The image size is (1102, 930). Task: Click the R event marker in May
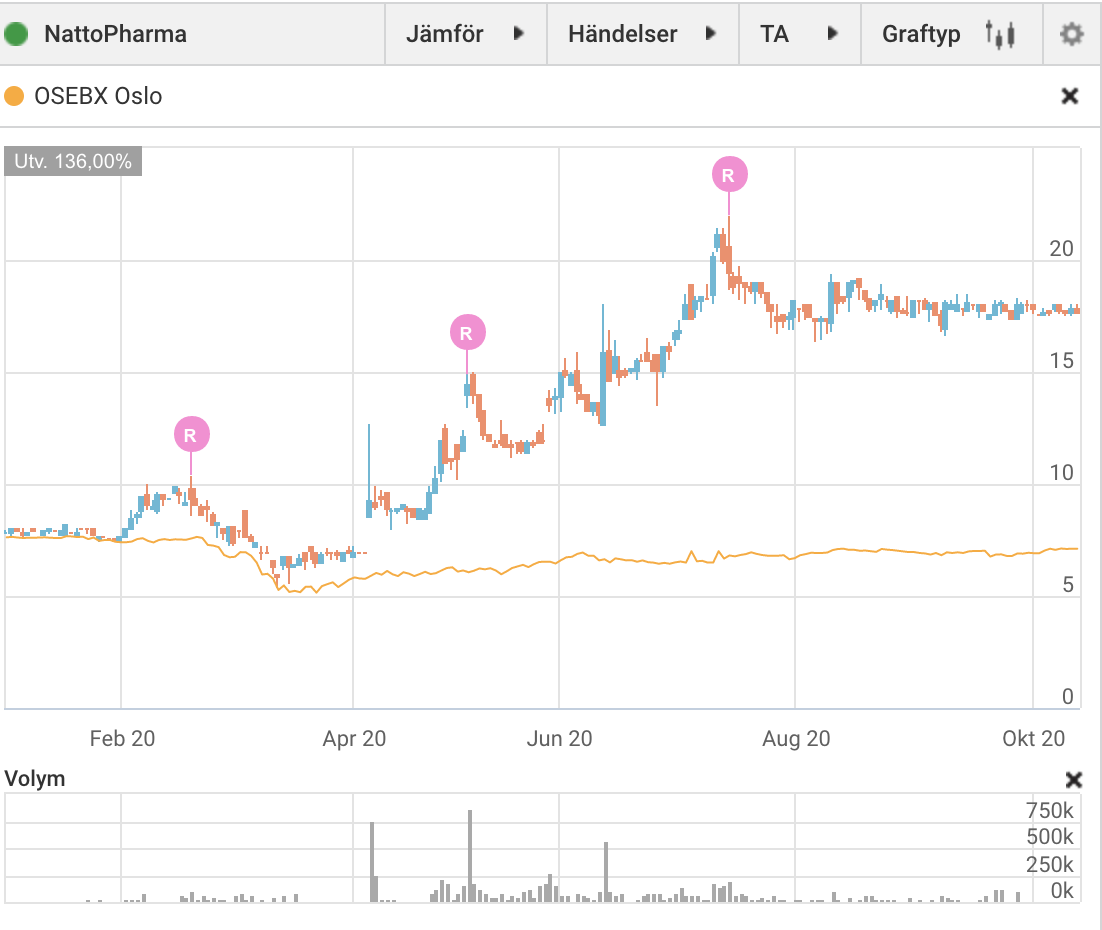tap(467, 332)
